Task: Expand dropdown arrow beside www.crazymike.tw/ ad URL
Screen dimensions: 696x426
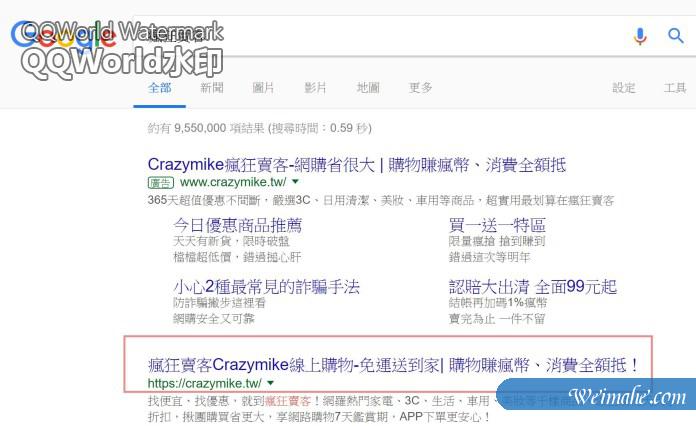Action: (x=296, y=181)
